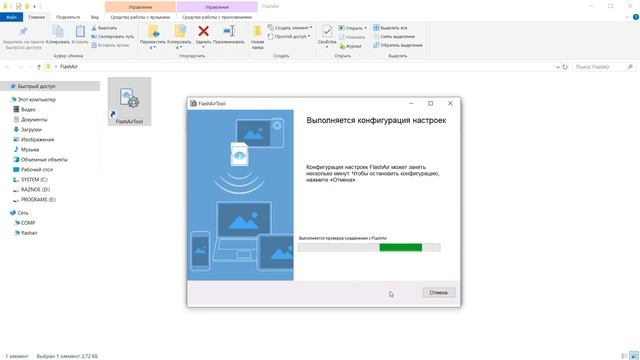This screenshot has width=640, height=360.
Task: Click the Копировать icon in the clipboard group
Action: point(58,32)
